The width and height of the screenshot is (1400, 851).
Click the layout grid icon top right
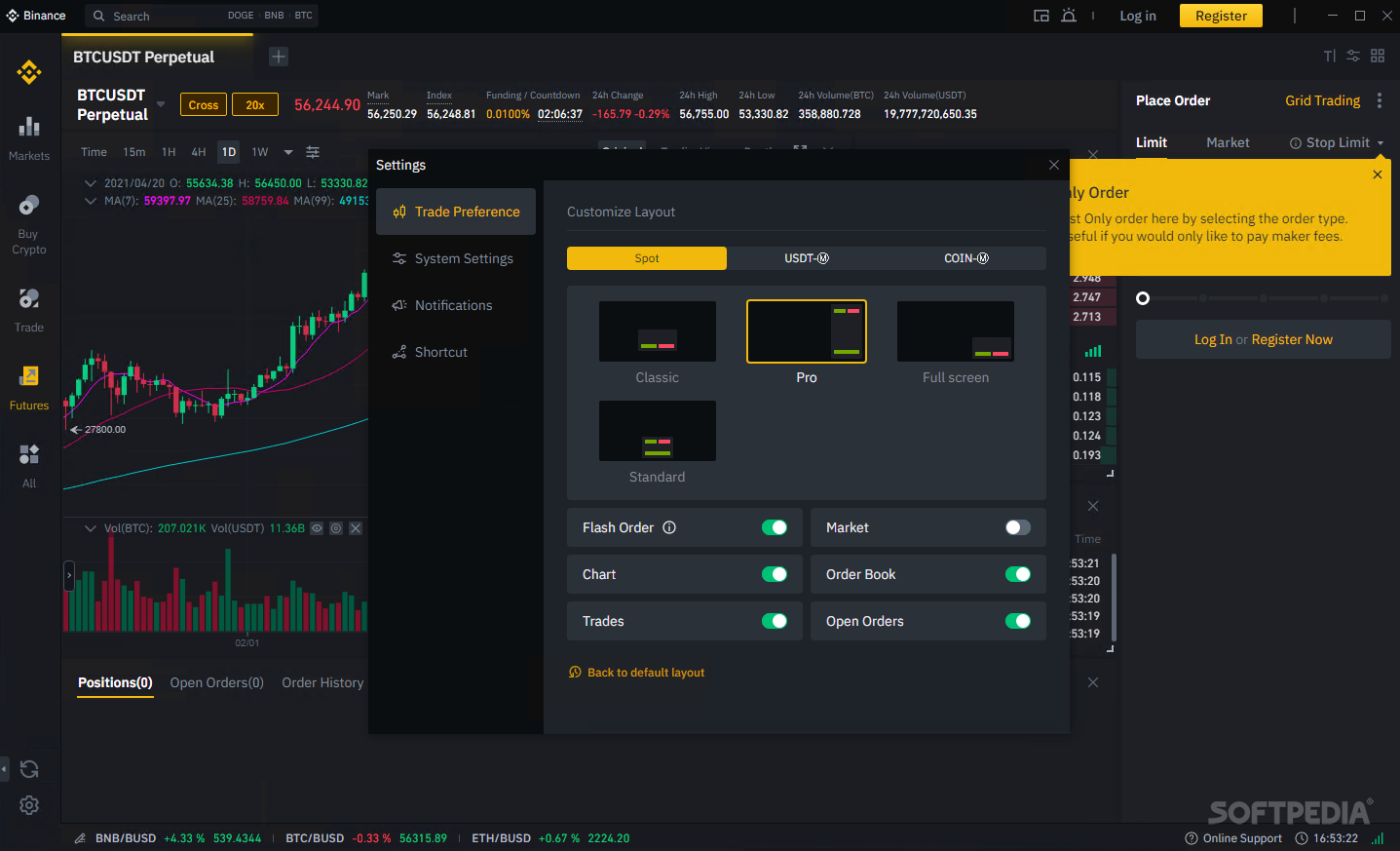click(1378, 56)
